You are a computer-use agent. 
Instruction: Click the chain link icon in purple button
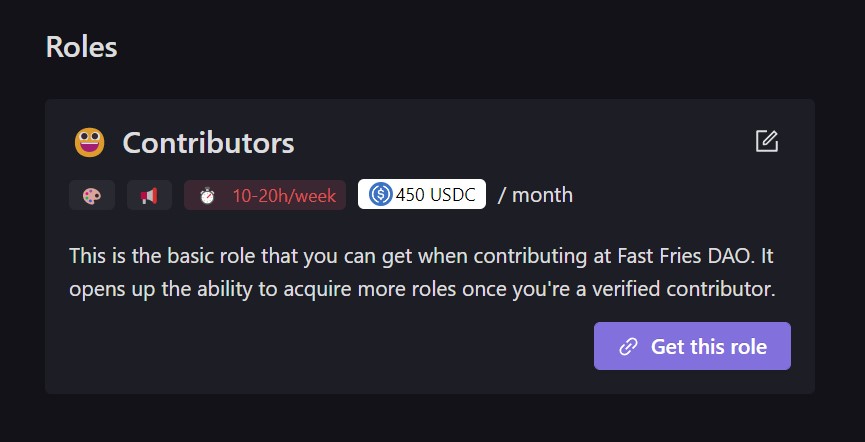[x=628, y=347]
